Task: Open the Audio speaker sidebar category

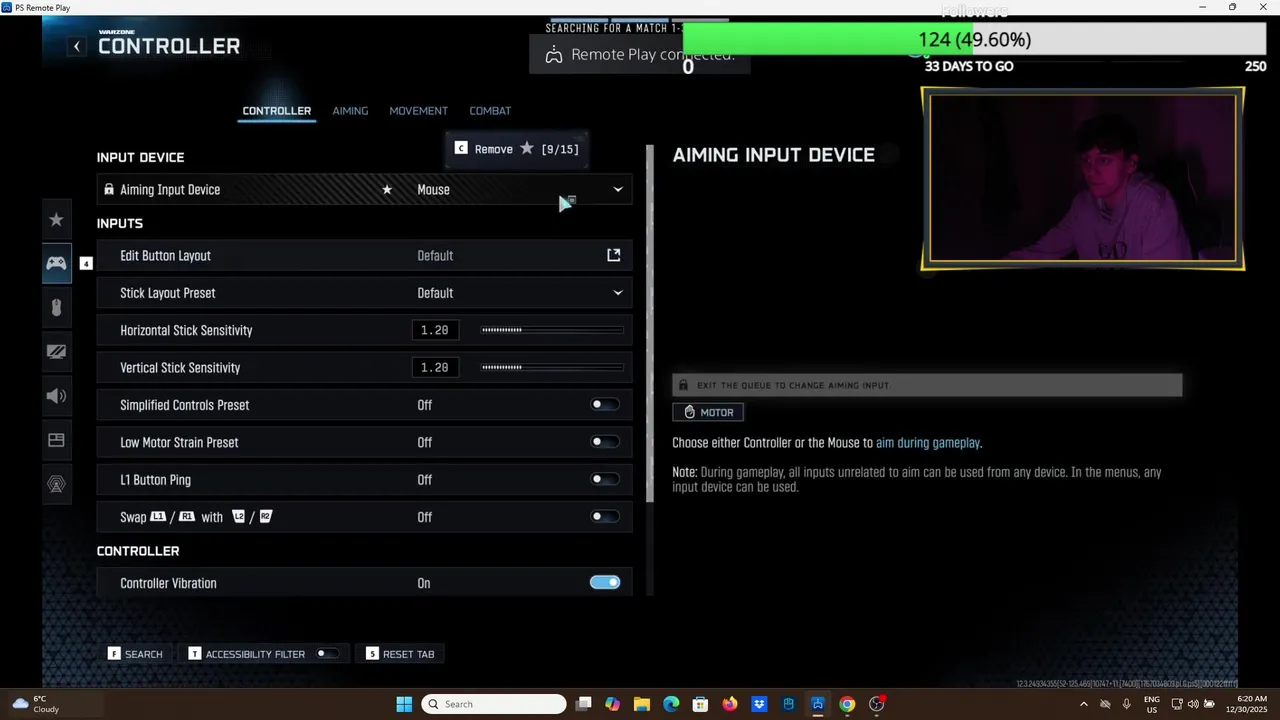Action: [x=56, y=396]
